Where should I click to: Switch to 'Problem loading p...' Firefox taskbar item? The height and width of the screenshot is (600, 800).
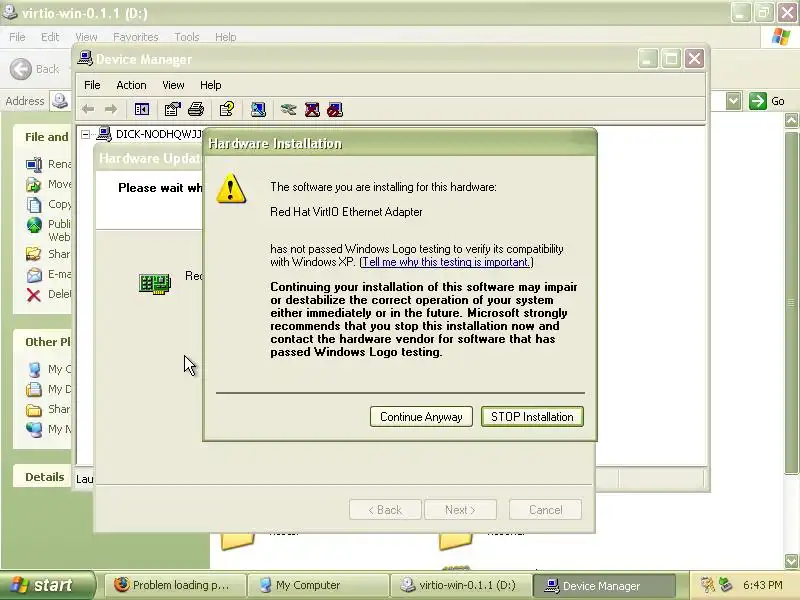176,585
